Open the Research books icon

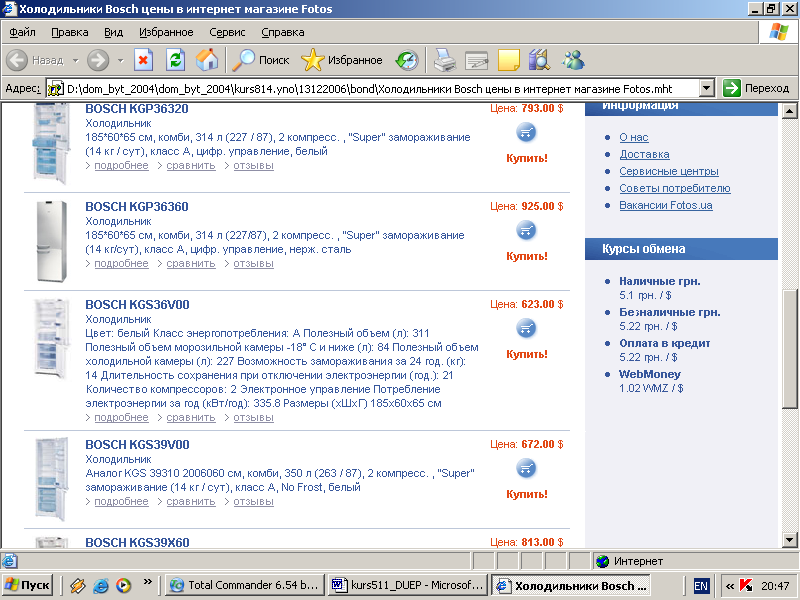point(539,60)
